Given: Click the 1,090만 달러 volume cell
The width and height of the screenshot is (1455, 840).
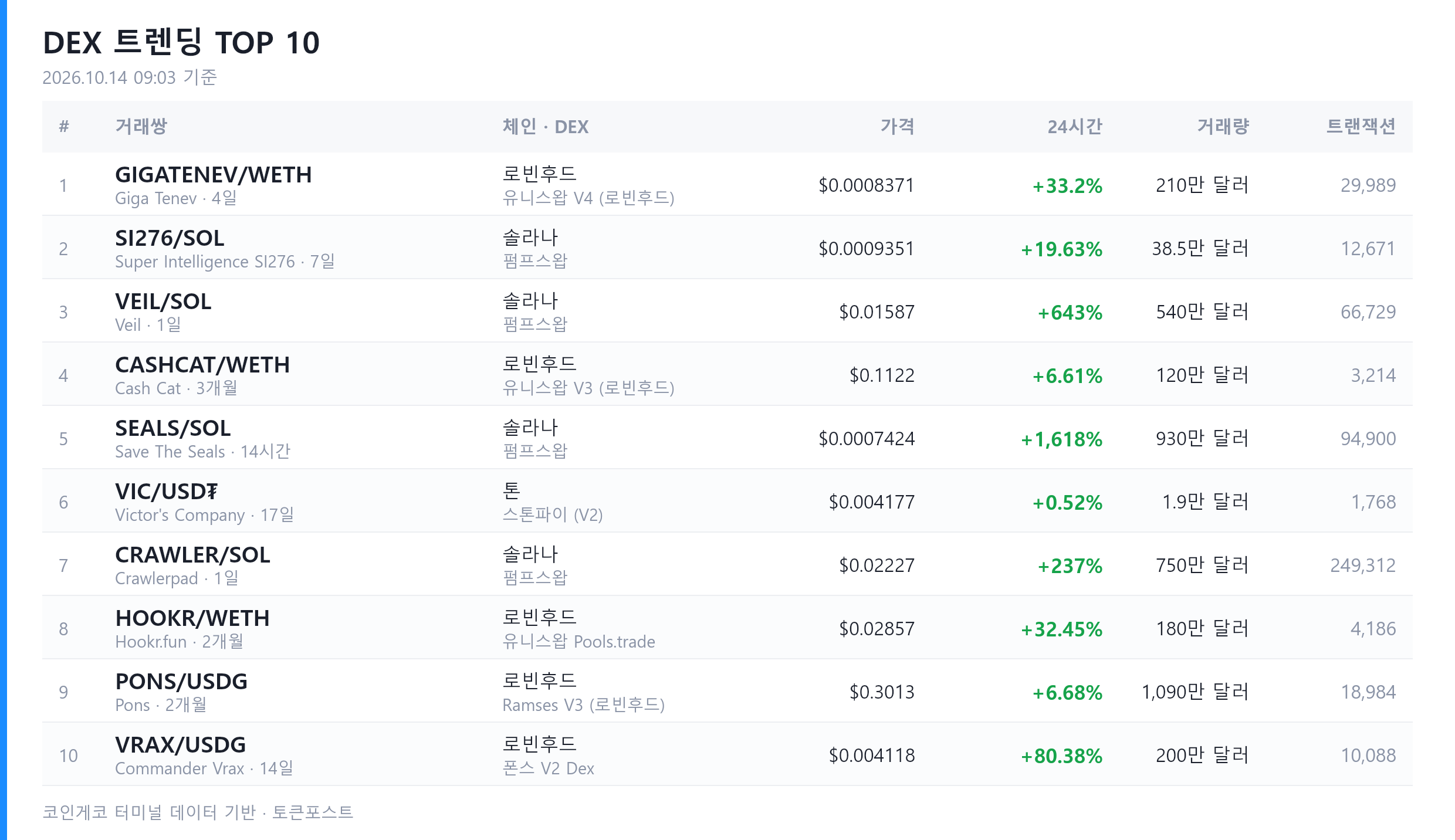Looking at the screenshot, I should (x=1195, y=692).
